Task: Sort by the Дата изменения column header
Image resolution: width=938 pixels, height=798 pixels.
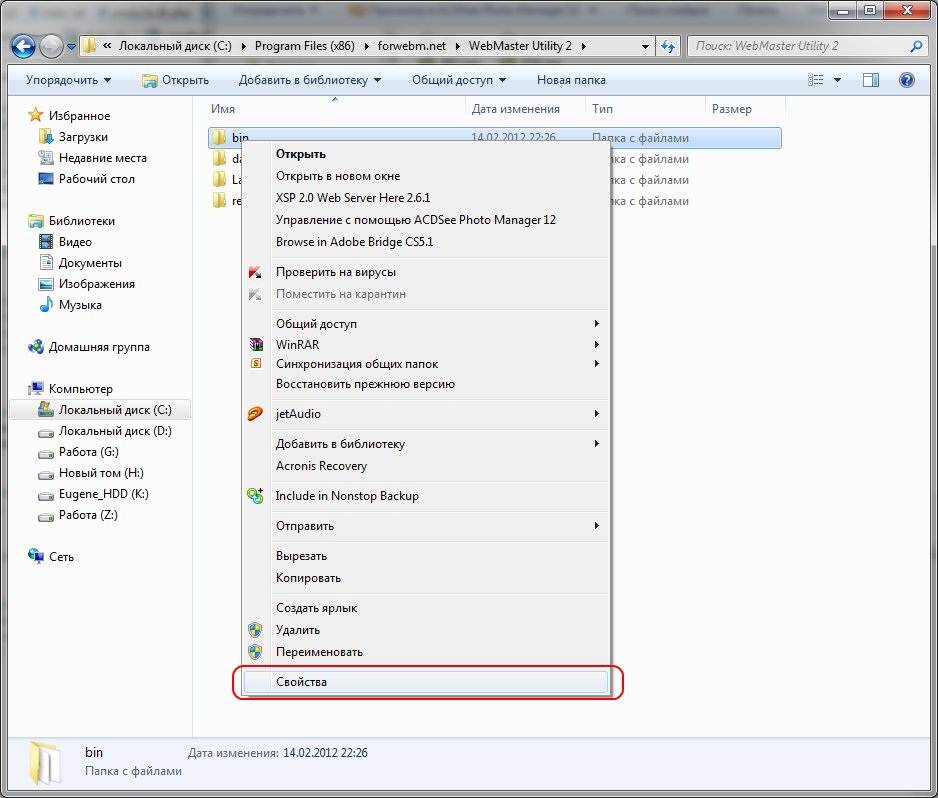Action: (x=515, y=109)
